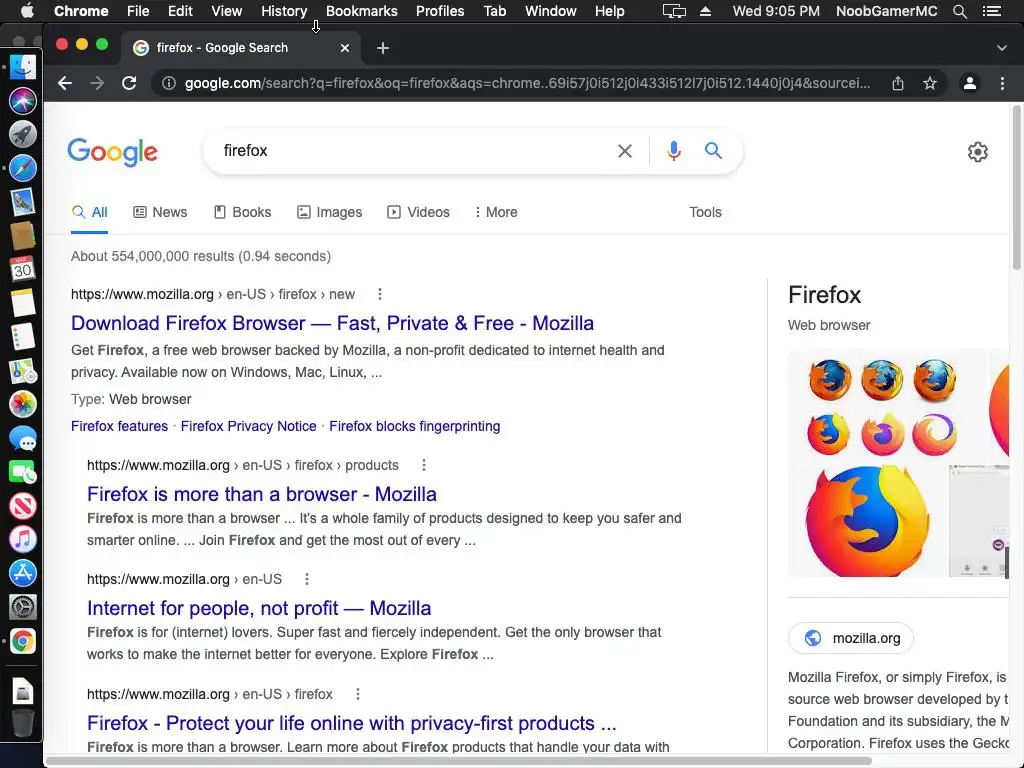
Task: Clear the search box with X icon
Action: pyautogui.click(x=625, y=151)
